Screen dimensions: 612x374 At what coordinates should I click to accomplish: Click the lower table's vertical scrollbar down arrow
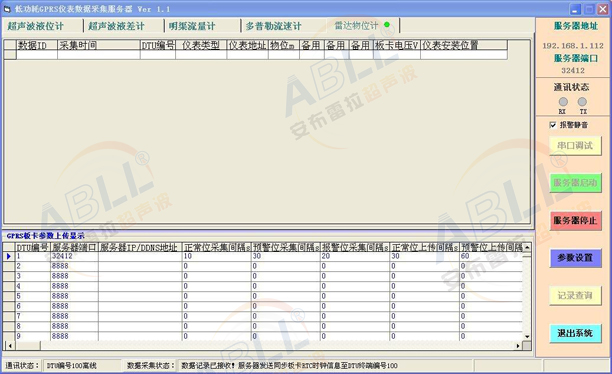[x=527, y=337]
